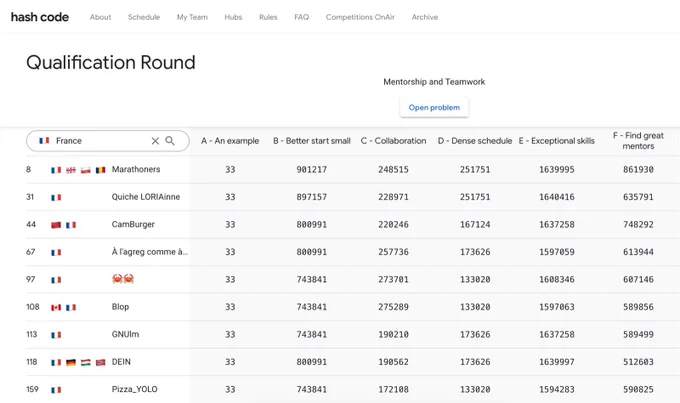Click GNUlm score 190210
The height and width of the screenshot is (403, 680).
393,334
